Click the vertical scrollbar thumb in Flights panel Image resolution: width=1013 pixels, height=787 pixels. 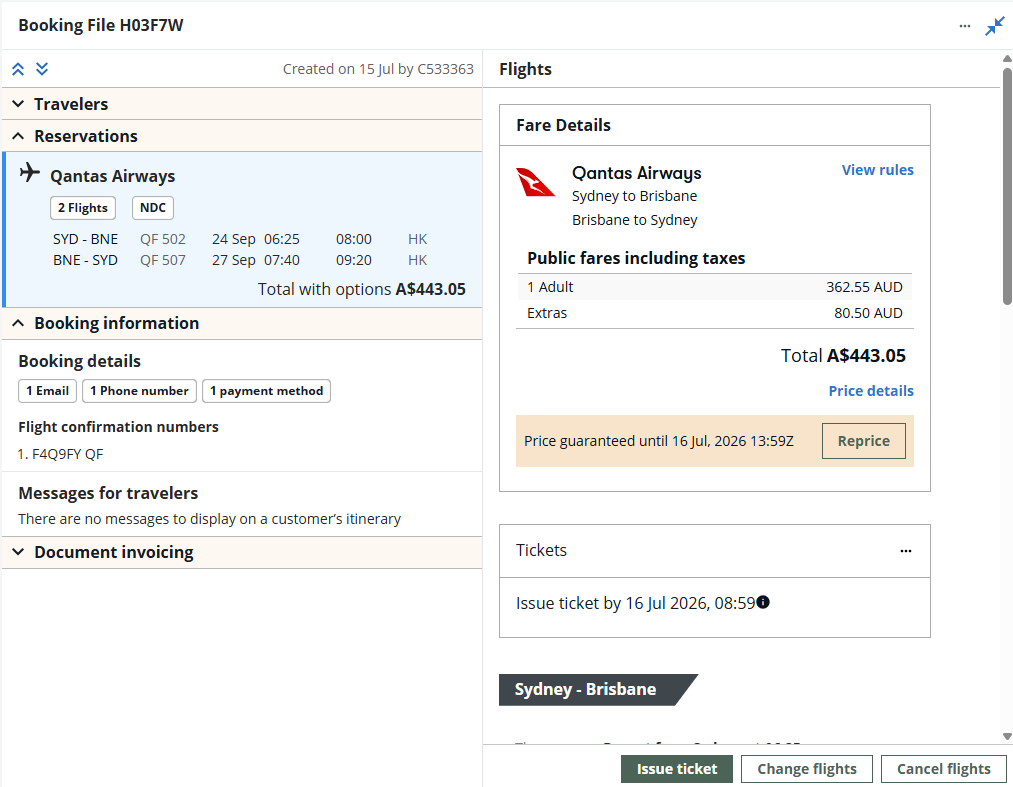tap(1007, 186)
